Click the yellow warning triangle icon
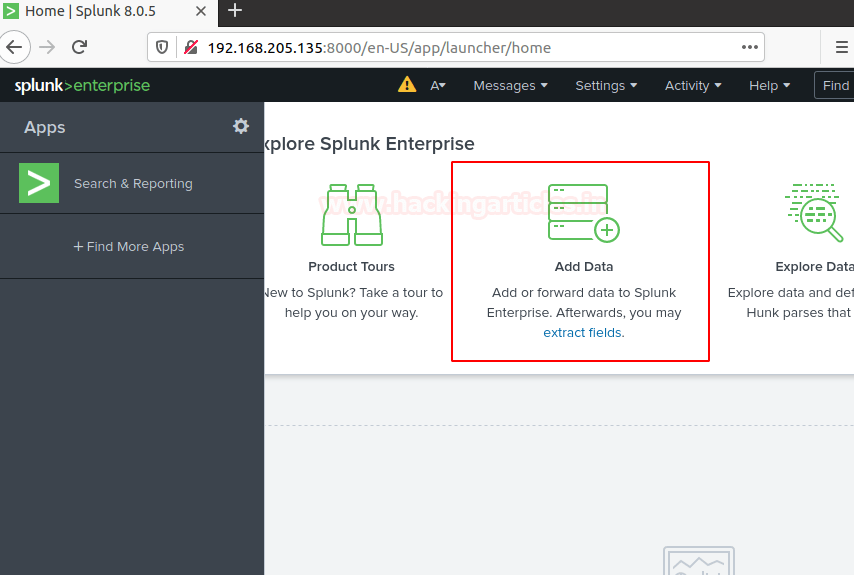854x575 pixels. 407,85
